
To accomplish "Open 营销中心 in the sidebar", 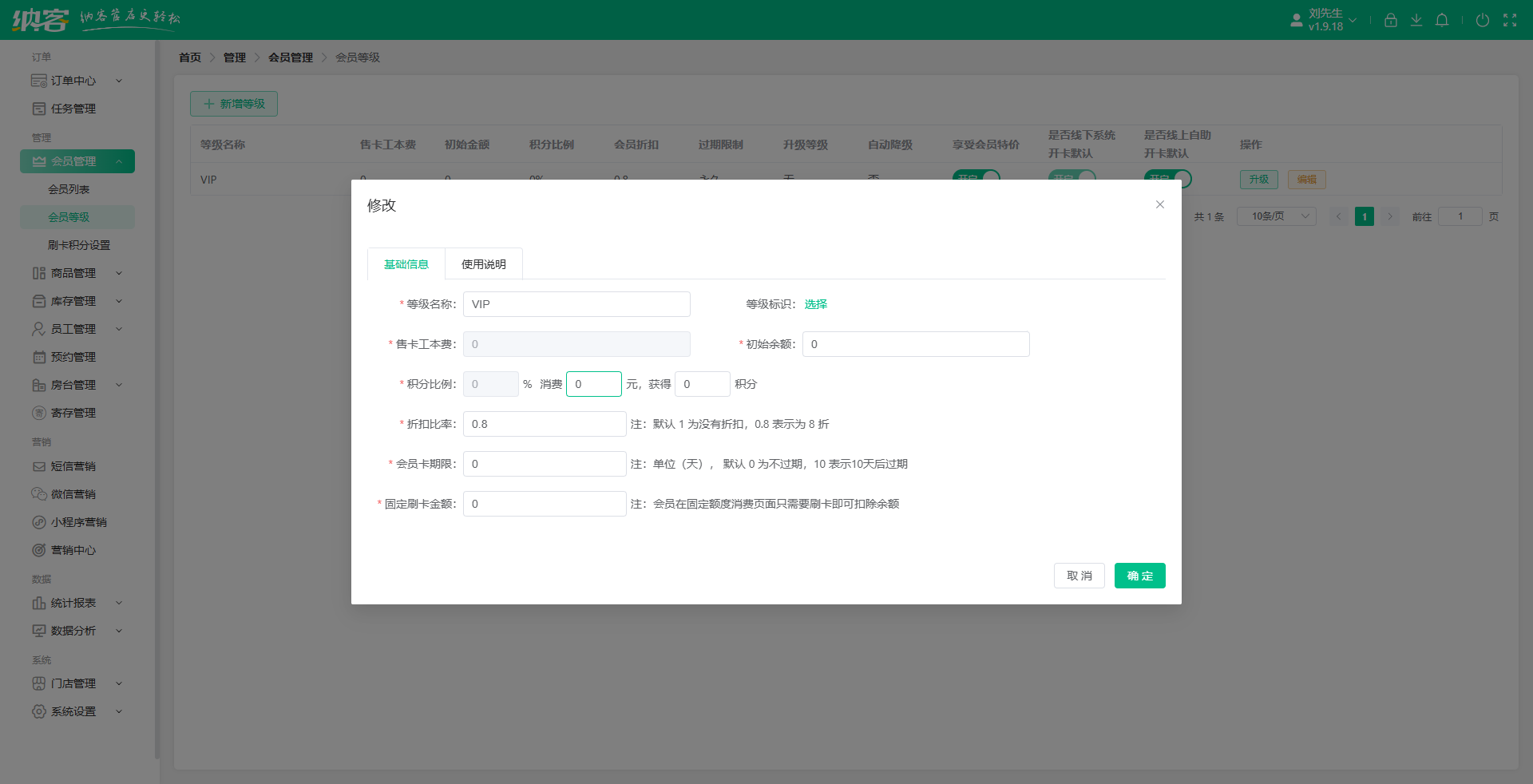I will click(x=72, y=549).
